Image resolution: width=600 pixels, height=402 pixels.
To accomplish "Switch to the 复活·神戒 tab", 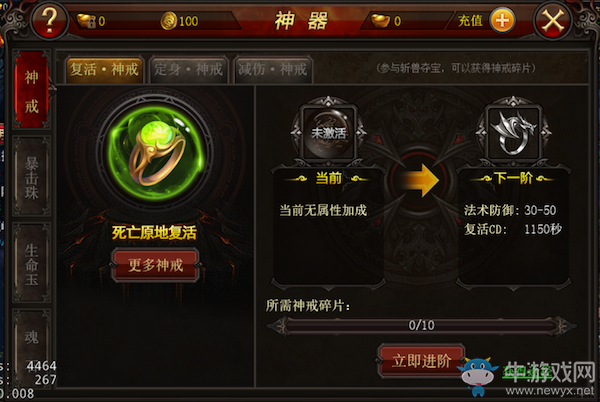I will (x=104, y=69).
